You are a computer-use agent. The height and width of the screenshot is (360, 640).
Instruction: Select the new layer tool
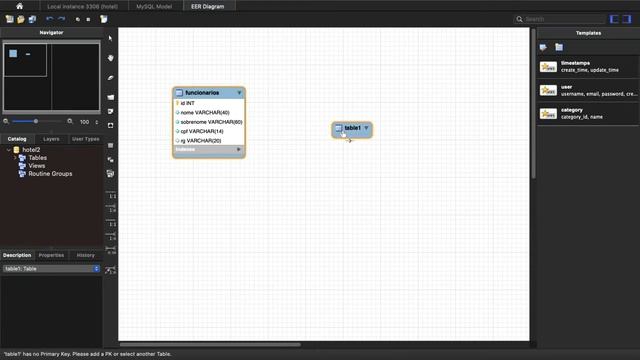[110, 97]
